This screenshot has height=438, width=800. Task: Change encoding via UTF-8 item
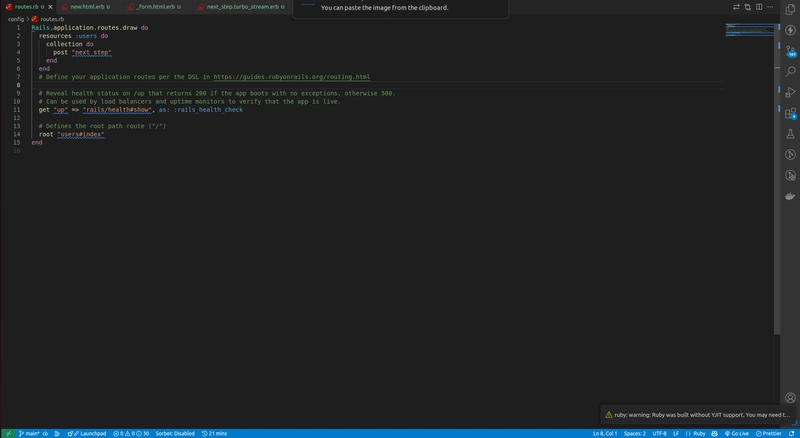[x=659, y=433]
